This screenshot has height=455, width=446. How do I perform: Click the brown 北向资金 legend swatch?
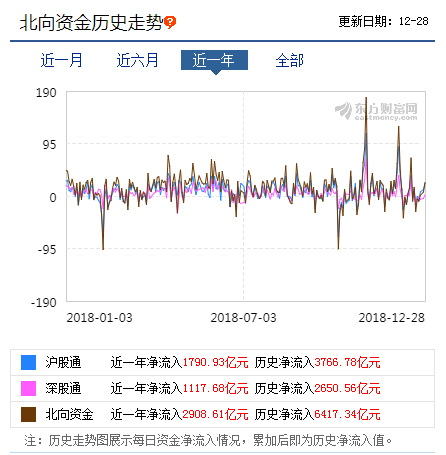28,414
